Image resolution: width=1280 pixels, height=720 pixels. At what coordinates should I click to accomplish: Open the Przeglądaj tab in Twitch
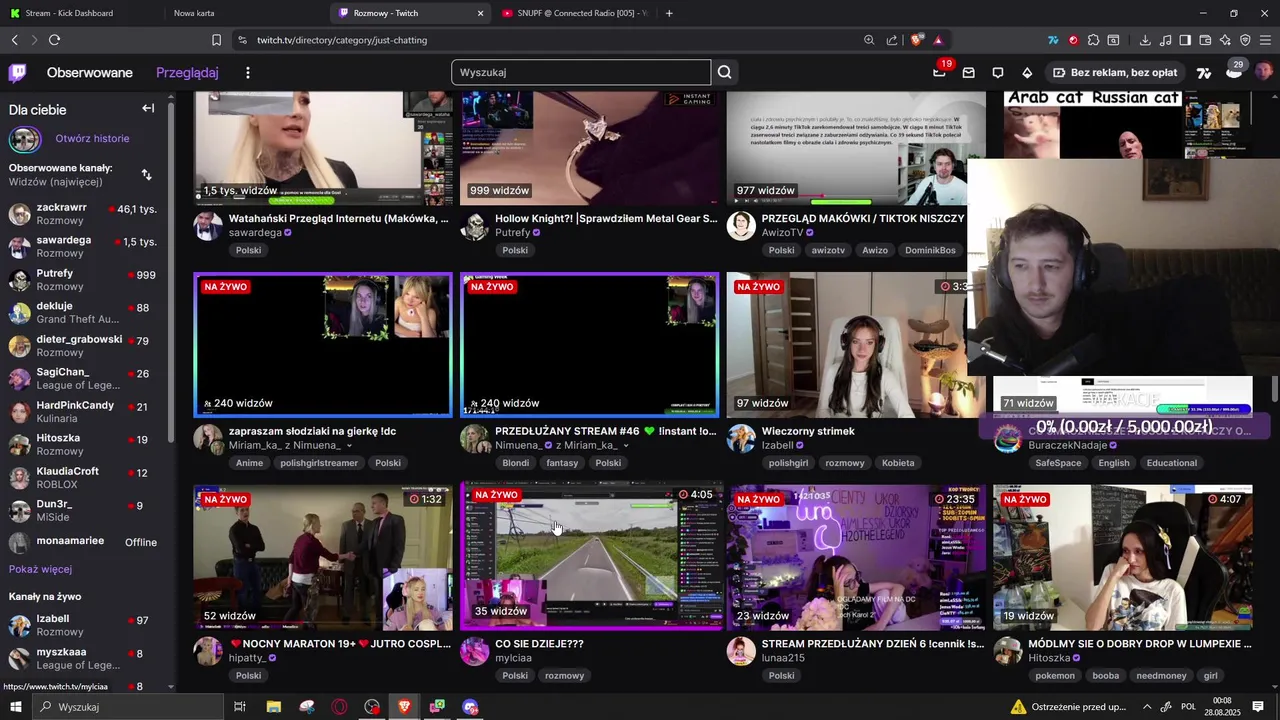point(187,72)
